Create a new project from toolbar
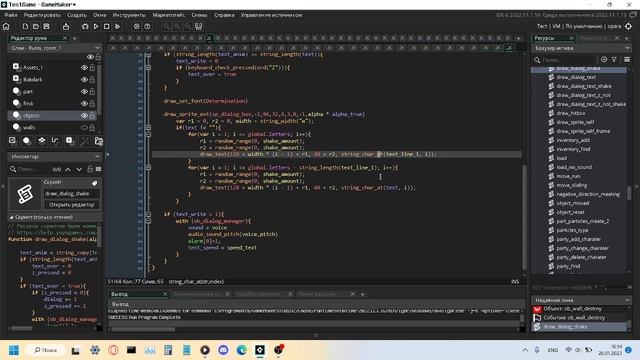 25,27
